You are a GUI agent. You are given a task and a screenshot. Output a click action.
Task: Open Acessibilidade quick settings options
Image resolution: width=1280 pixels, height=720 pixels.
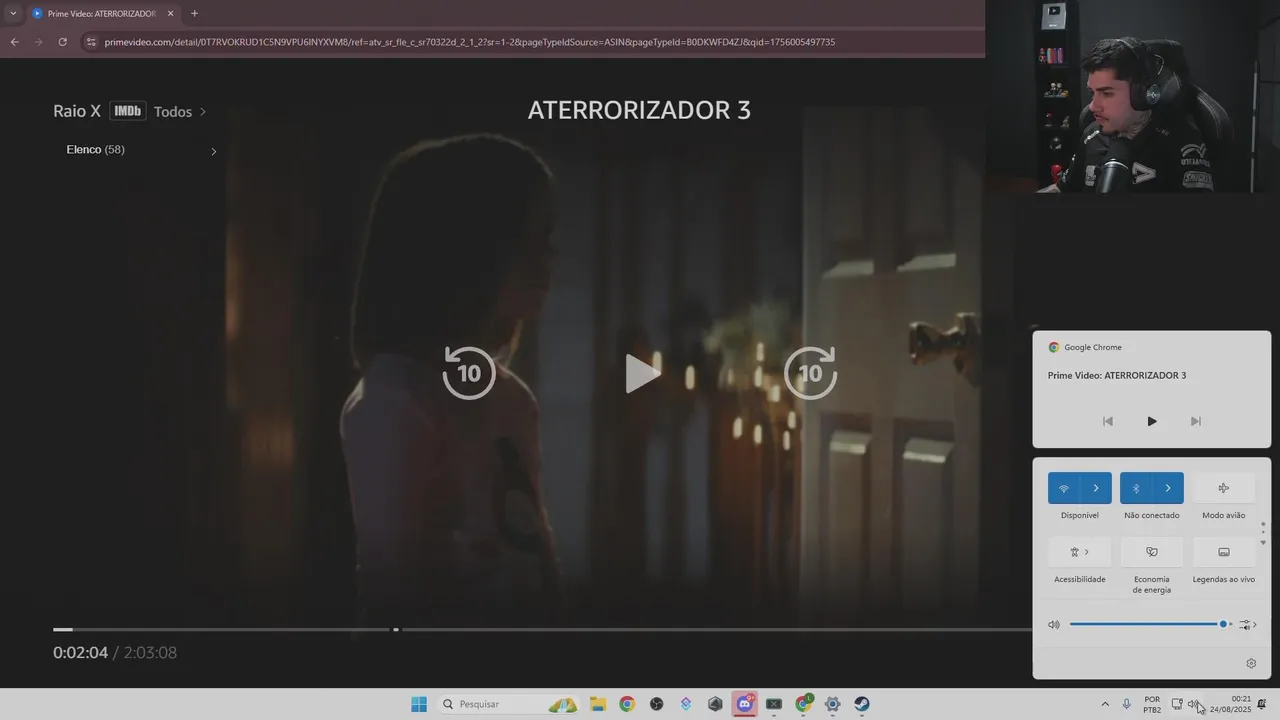point(1080,552)
